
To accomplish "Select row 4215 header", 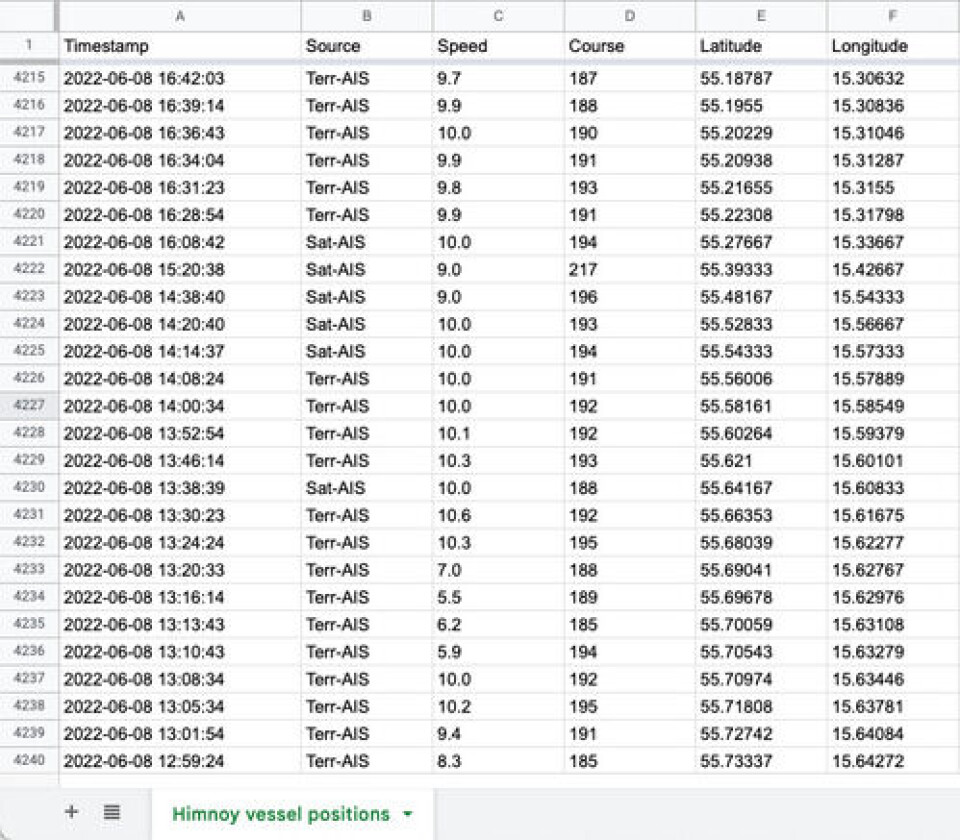I will click(29, 78).
